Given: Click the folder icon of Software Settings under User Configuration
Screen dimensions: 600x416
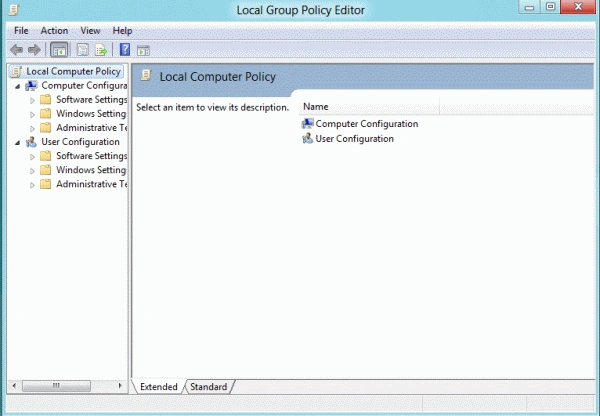Looking at the screenshot, I should click(46, 156).
